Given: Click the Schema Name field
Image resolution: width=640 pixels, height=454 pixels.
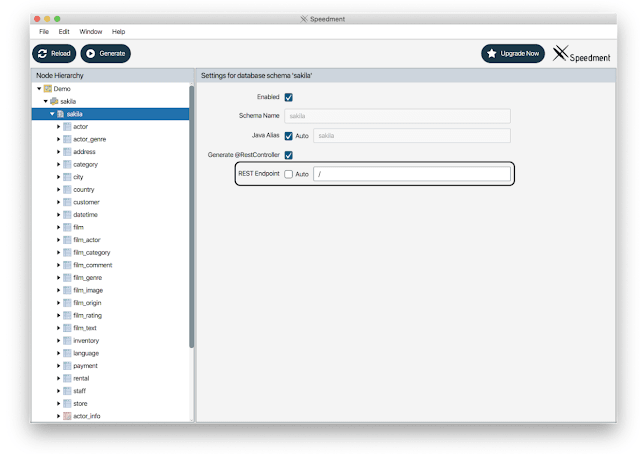Looking at the screenshot, I should 398,116.
